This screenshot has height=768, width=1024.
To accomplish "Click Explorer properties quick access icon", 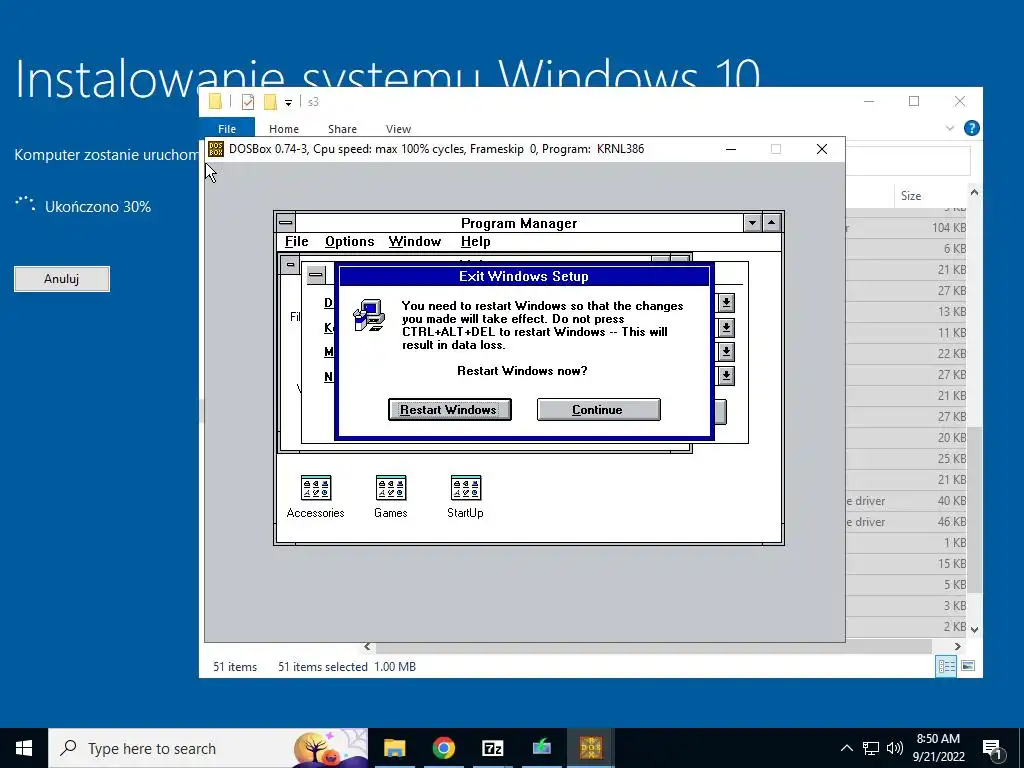I will pyautogui.click(x=248, y=102).
